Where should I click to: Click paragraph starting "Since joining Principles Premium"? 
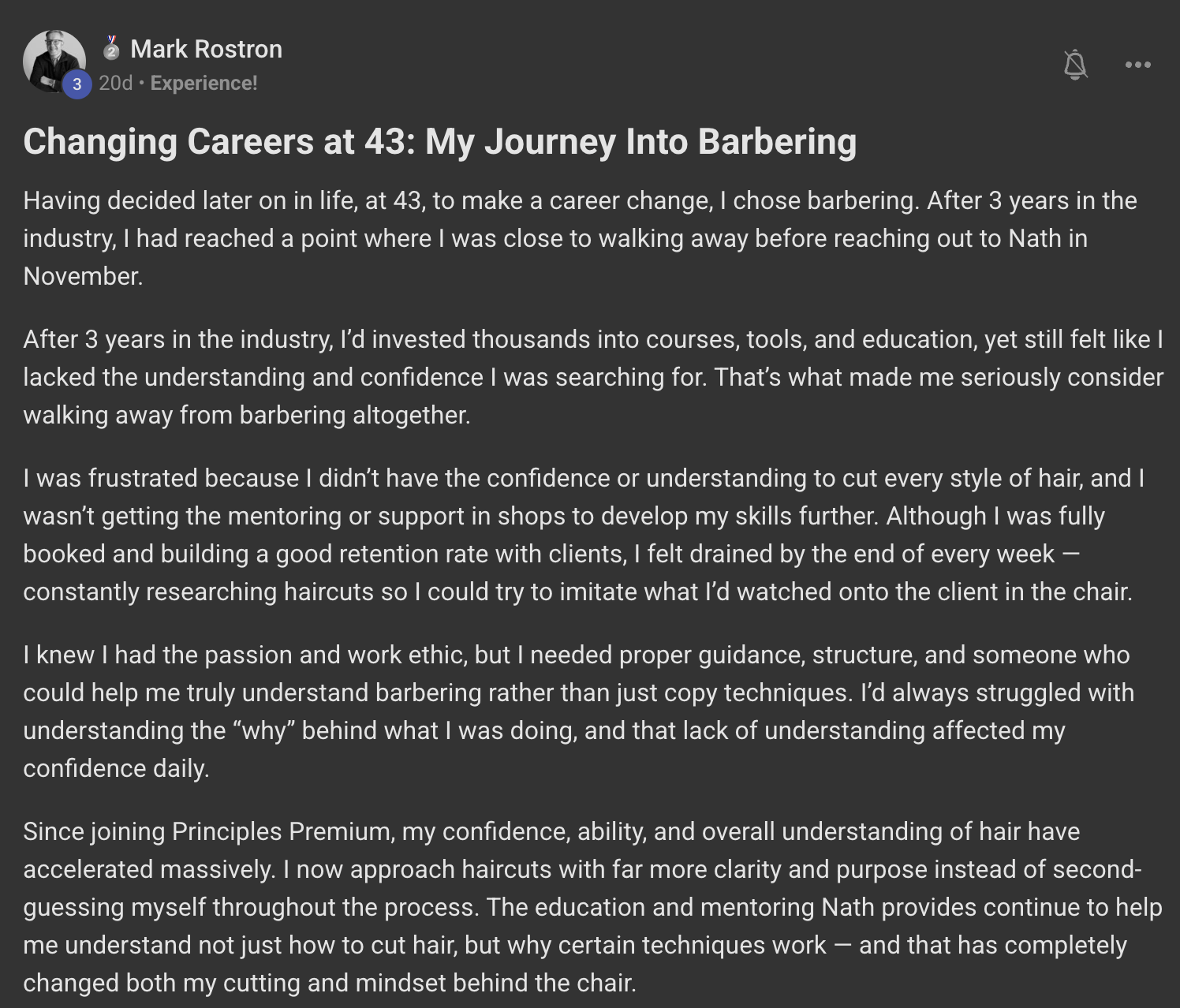pyautogui.click(x=592, y=907)
